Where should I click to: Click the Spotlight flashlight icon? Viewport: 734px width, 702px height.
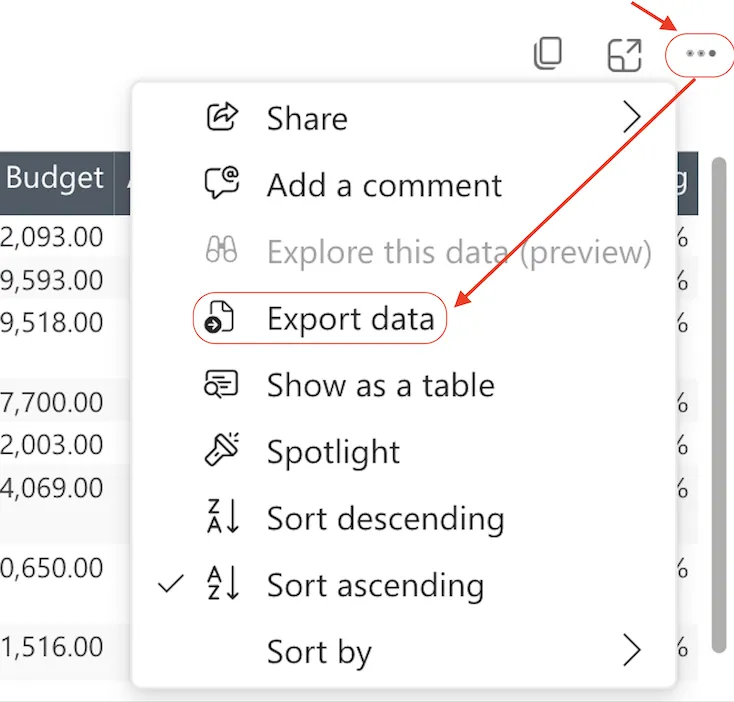[x=222, y=449]
